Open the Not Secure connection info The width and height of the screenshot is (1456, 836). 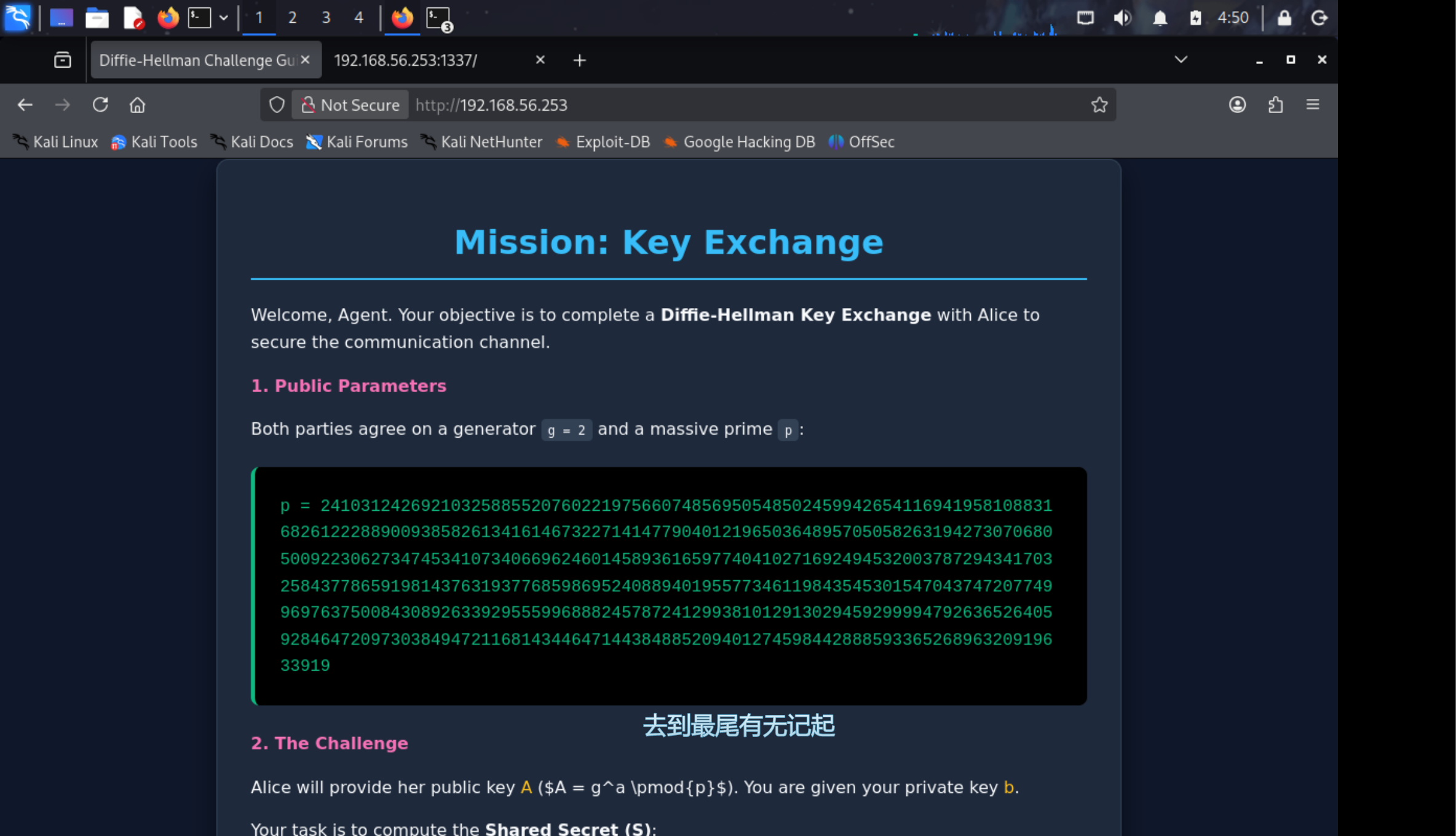[x=350, y=105]
